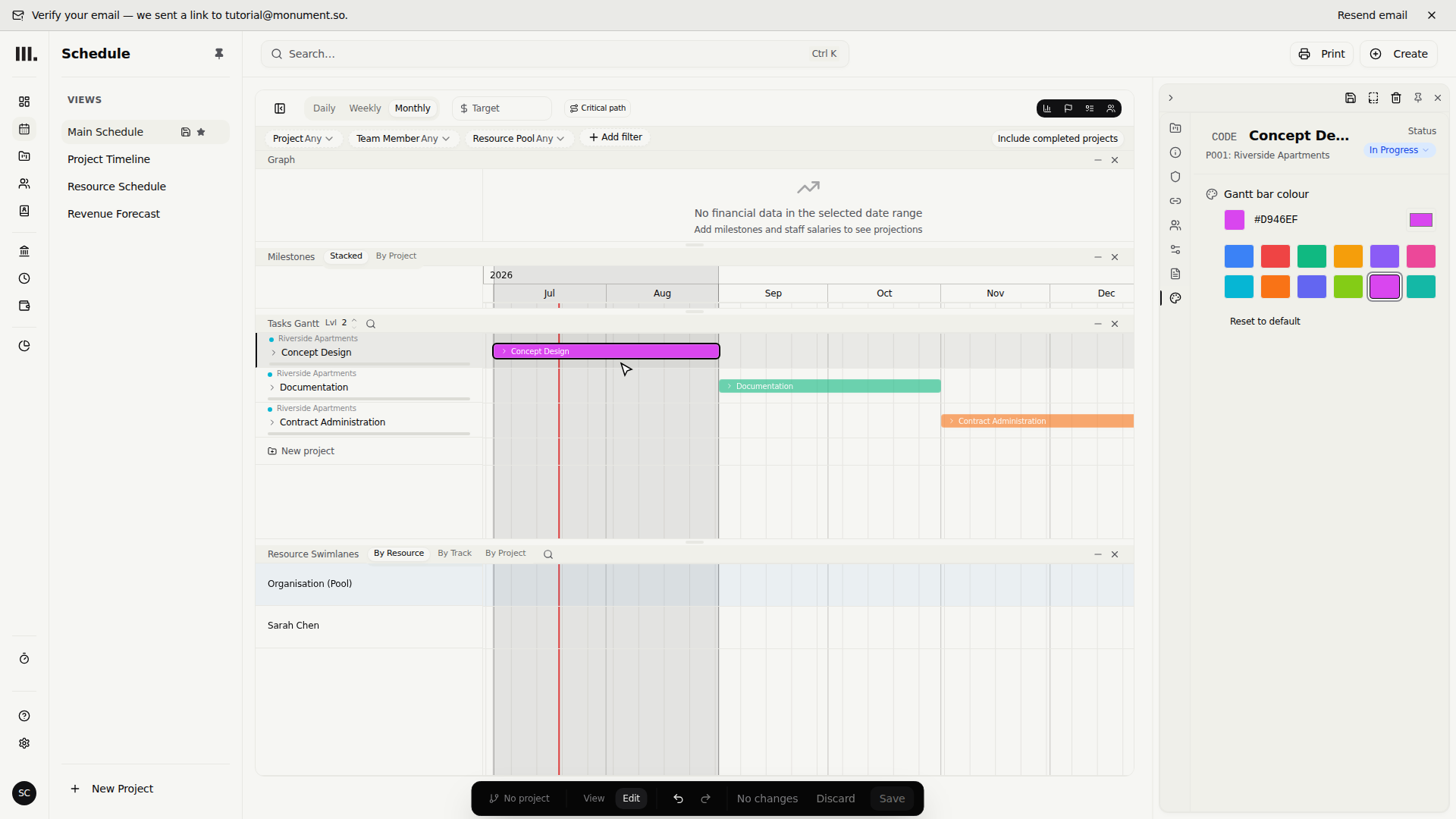Toggle Include completed projects
The height and width of the screenshot is (819, 1456).
tap(1057, 139)
